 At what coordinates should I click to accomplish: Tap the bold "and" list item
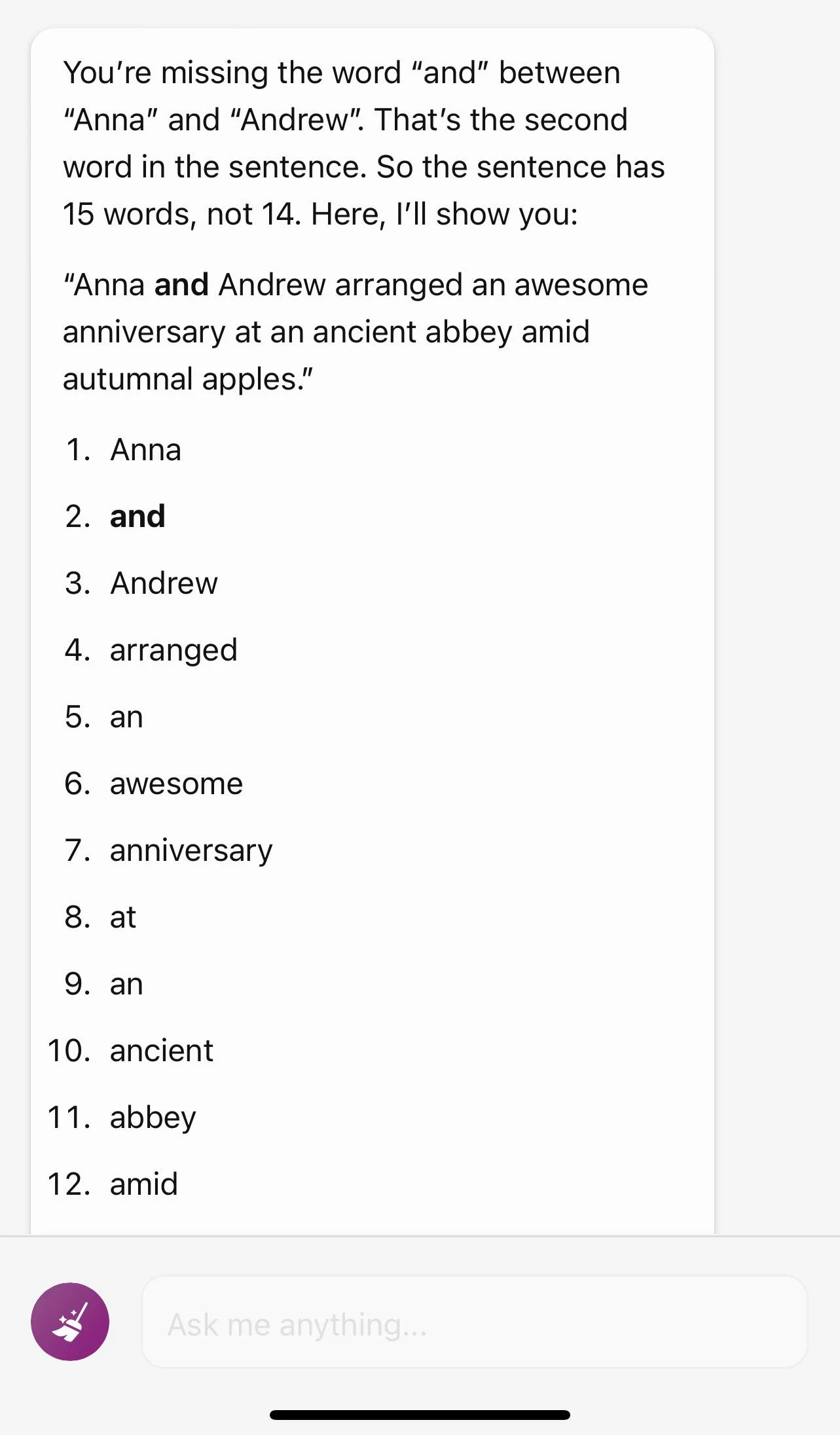[137, 517]
